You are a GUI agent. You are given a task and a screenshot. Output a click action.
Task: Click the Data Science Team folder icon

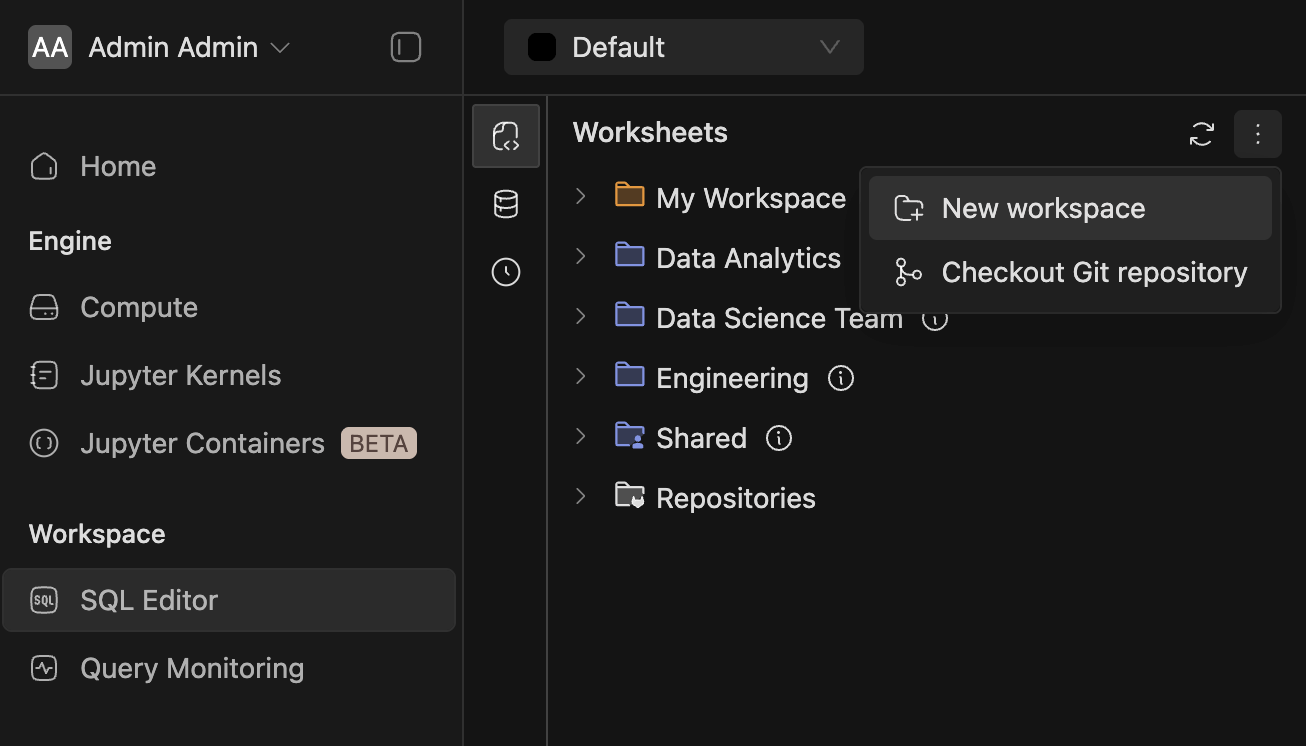(x=630, y=314)
